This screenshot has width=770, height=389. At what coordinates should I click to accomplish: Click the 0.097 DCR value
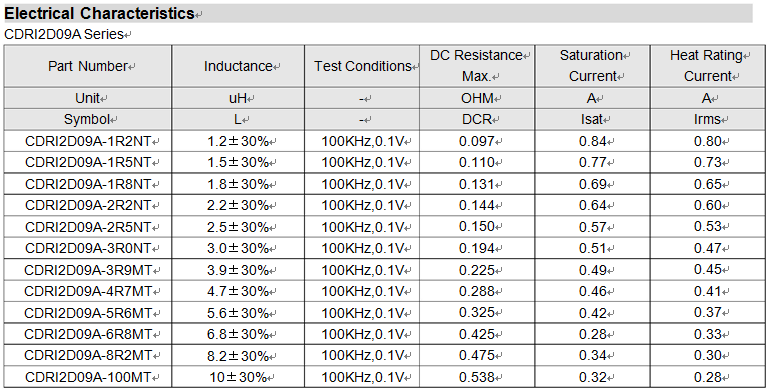click(x=477, y=141)
